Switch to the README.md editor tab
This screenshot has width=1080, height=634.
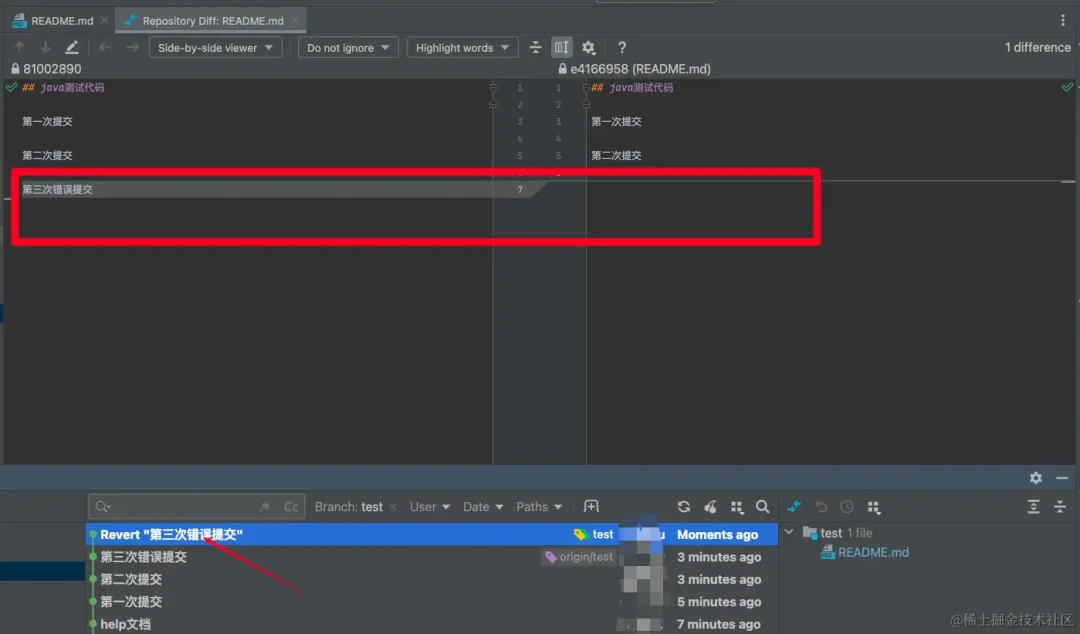[x=54, y=21]
